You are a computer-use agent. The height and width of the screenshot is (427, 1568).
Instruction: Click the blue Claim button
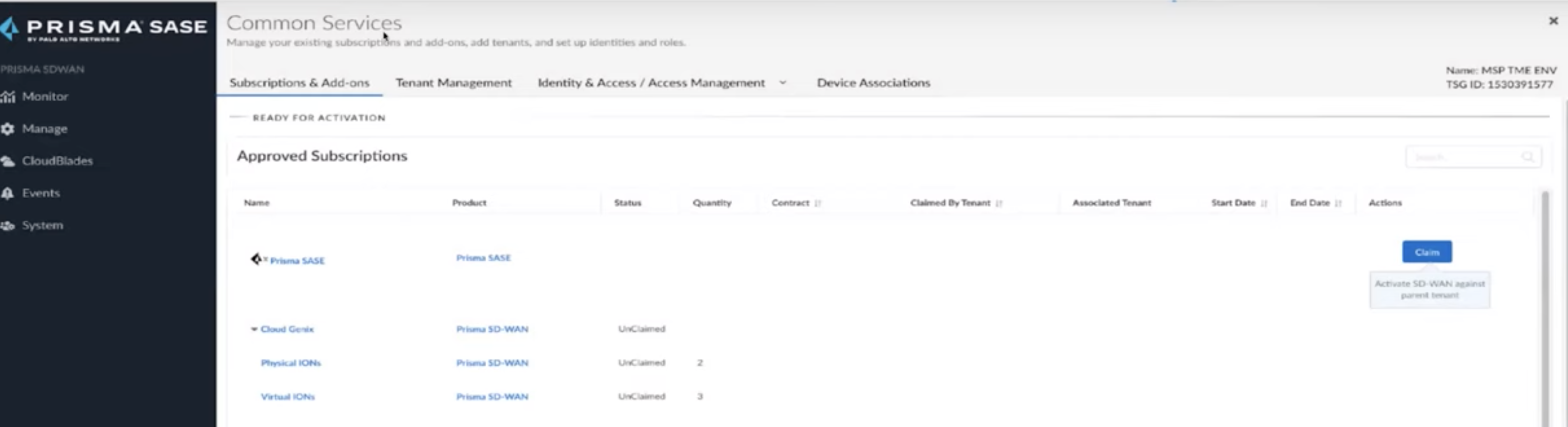(1427, 252)
